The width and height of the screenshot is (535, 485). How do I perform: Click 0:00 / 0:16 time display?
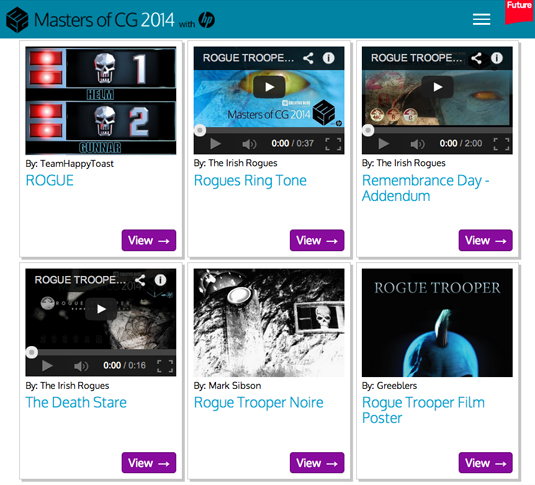125,366
